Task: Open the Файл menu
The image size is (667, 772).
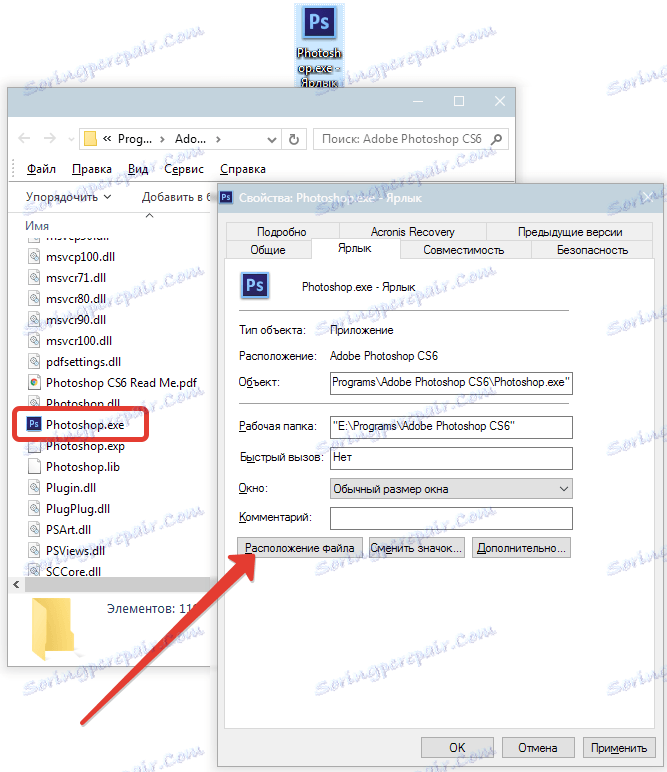Action: coord(41,169)
